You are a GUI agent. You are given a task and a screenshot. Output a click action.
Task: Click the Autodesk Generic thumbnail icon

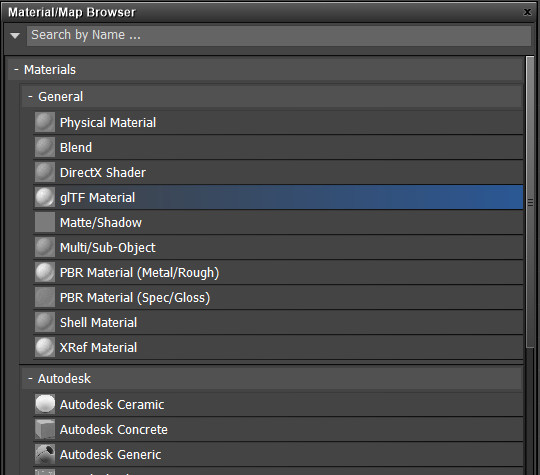(45, 454)
